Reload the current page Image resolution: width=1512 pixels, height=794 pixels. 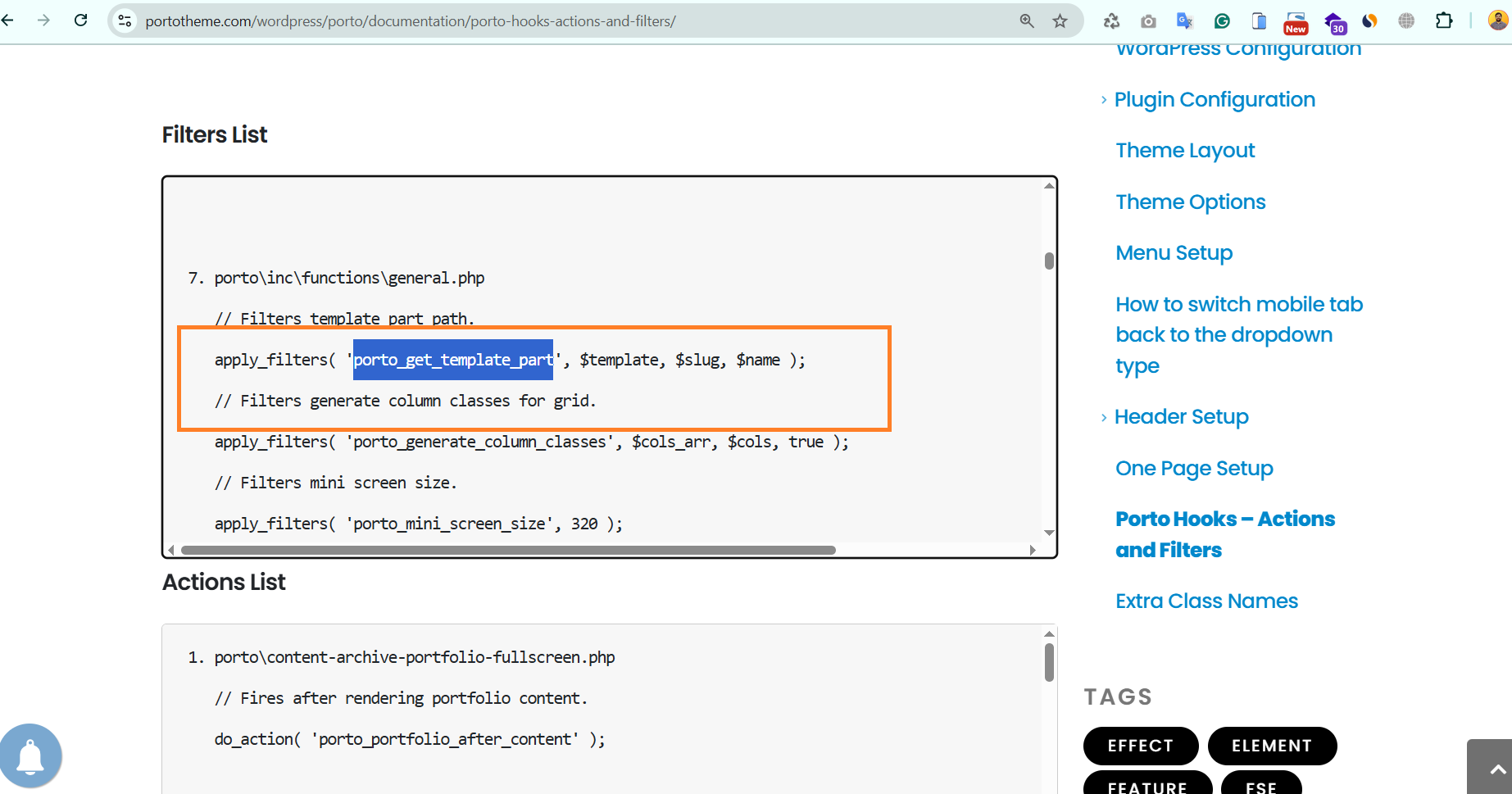point(80,20)
